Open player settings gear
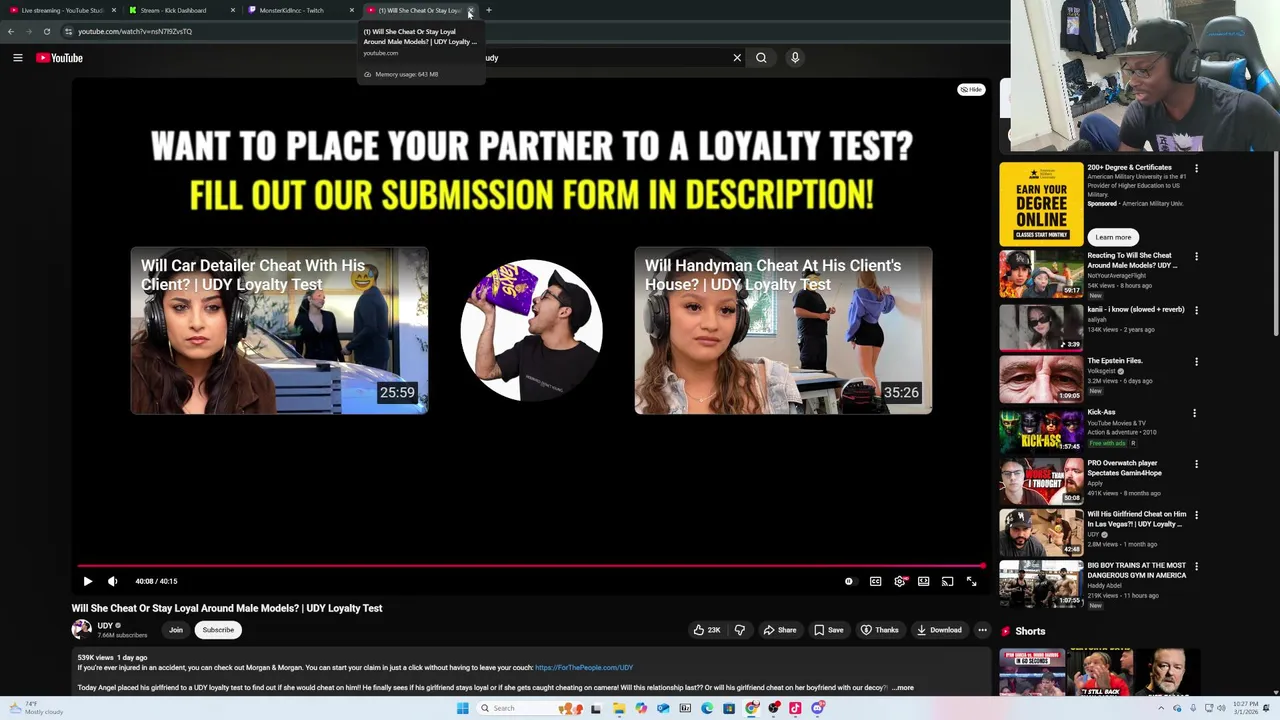The image size is (1280, 720). 900,581
